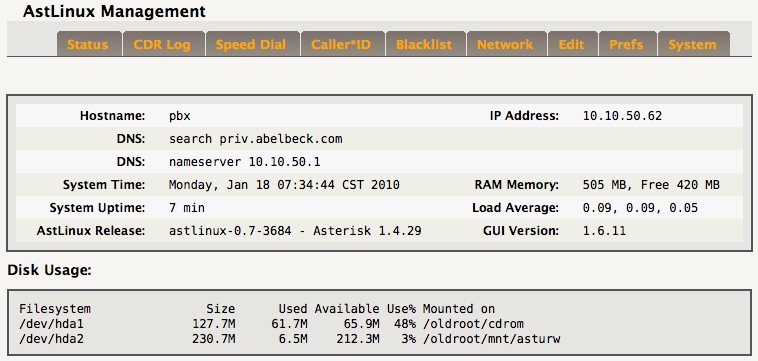Select the /dev/hda2 filesystem entry
This screenshot has width=758, height=361.
(51, 339)
